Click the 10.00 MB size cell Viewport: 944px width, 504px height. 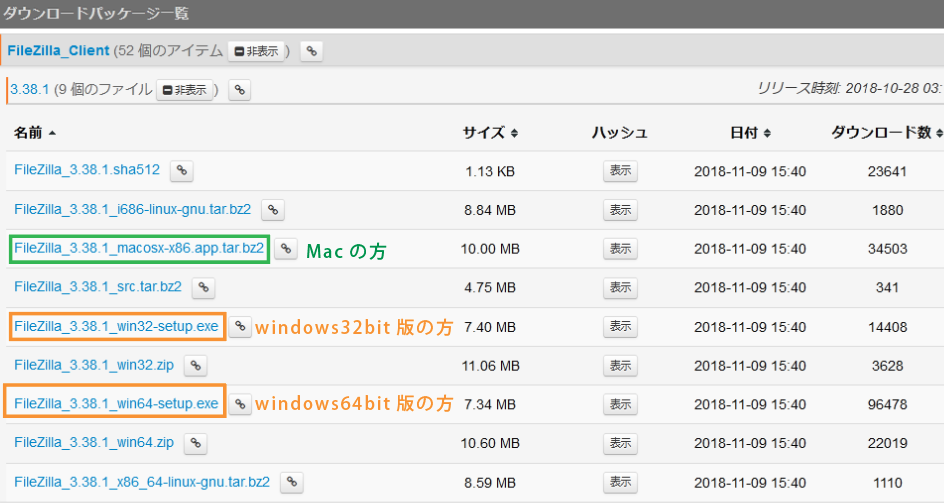tap(490, 249)
